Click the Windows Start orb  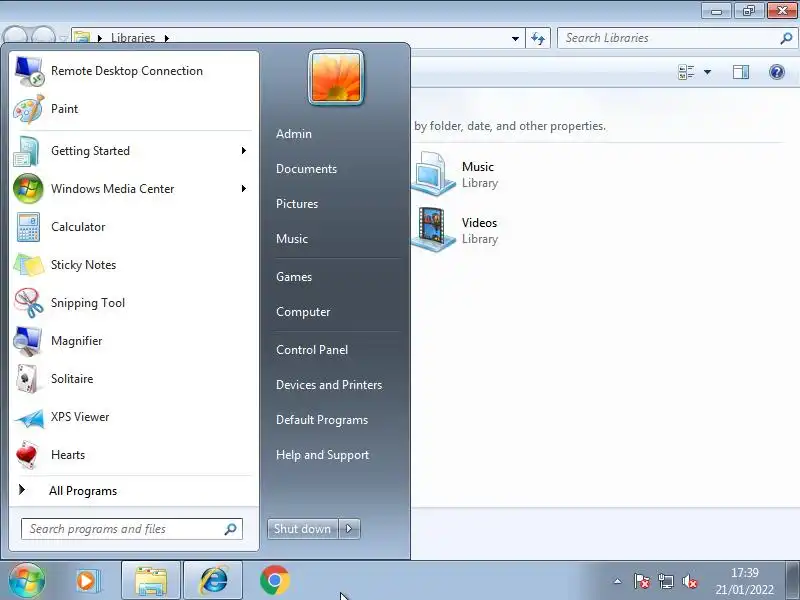(26, 580)
